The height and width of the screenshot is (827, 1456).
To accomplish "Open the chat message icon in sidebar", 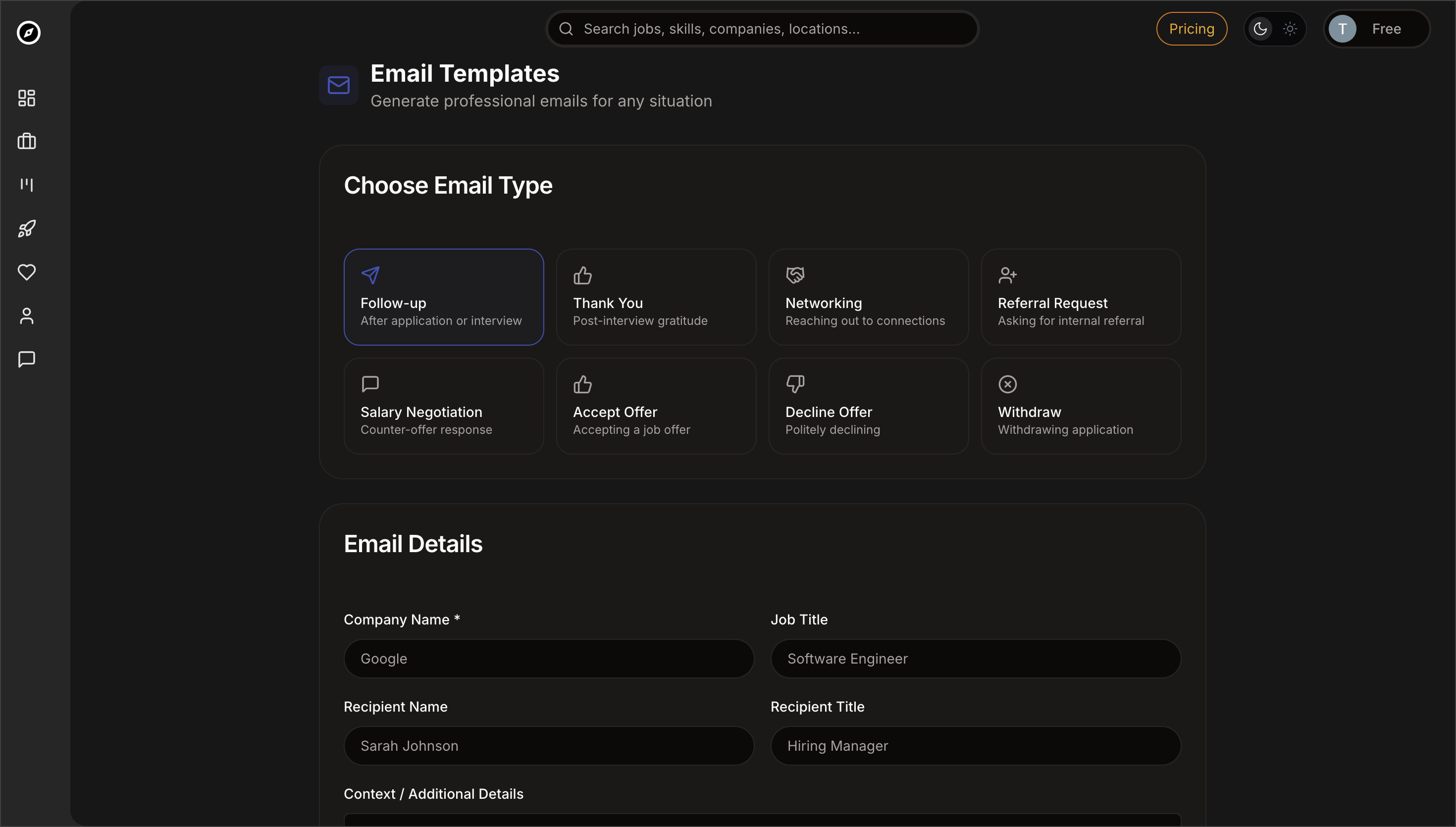I will (x=27, y=359).
